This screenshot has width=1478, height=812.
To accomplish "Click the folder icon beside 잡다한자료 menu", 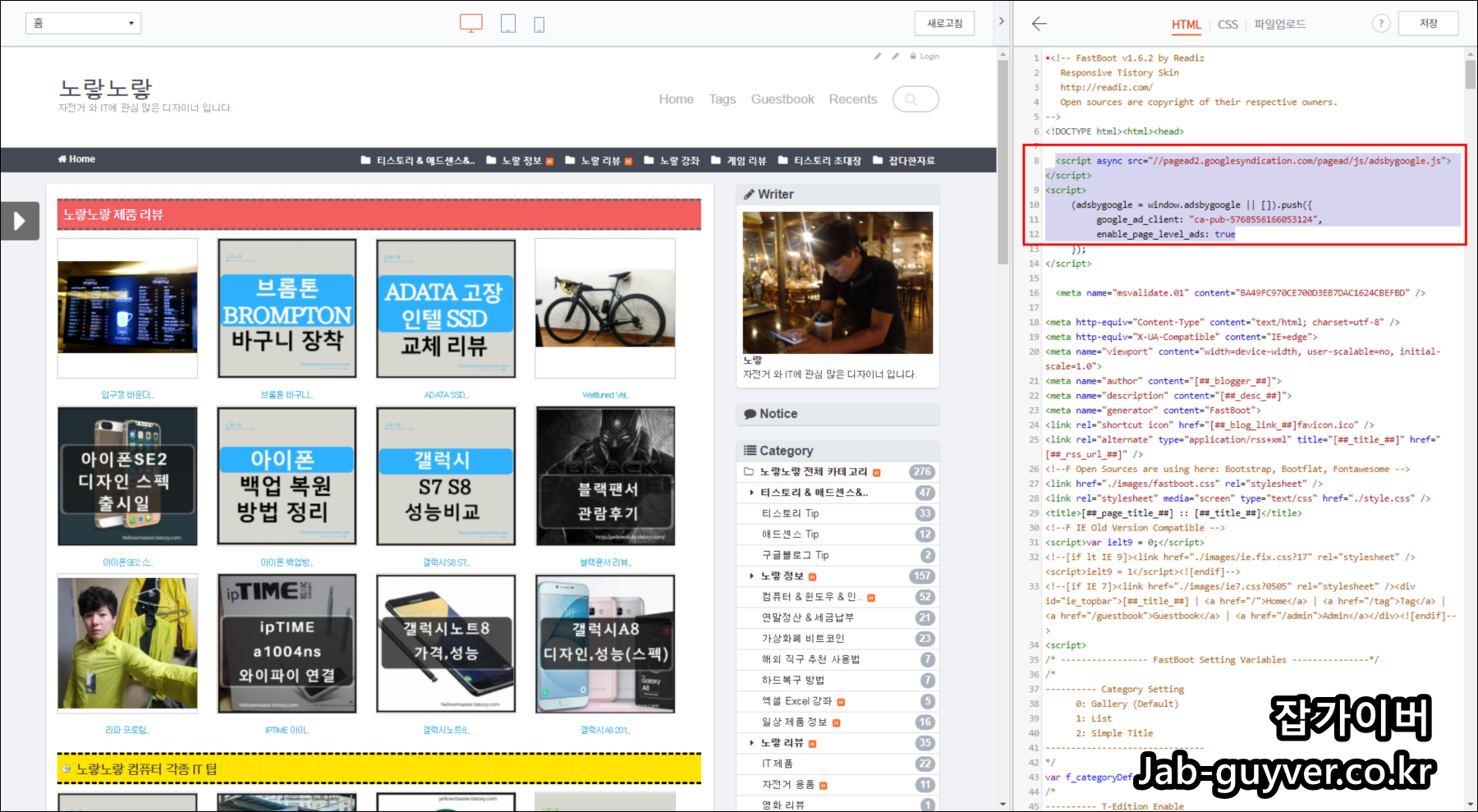I will point(878,160).
